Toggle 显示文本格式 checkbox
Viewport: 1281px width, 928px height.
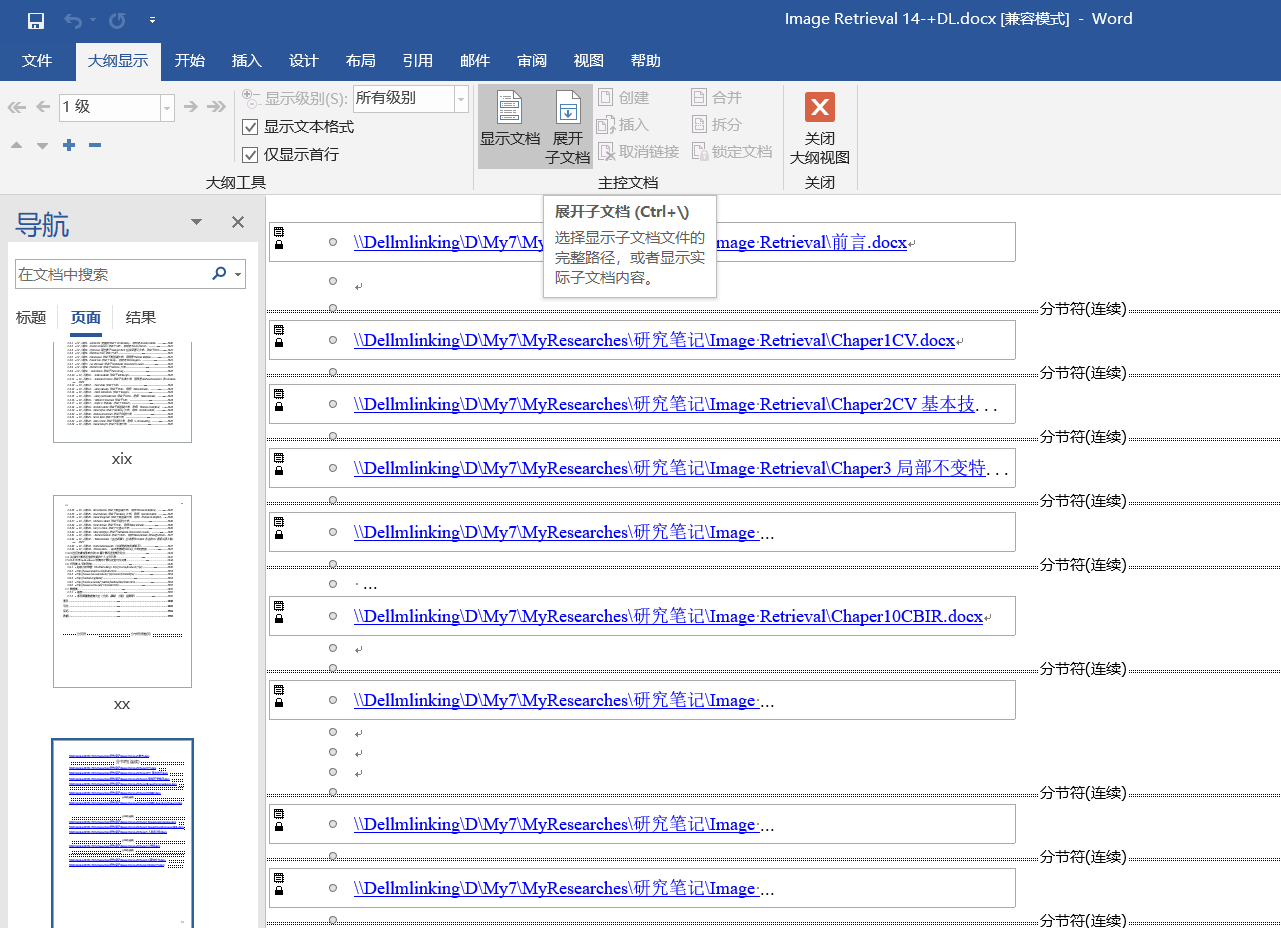point(251,127)
